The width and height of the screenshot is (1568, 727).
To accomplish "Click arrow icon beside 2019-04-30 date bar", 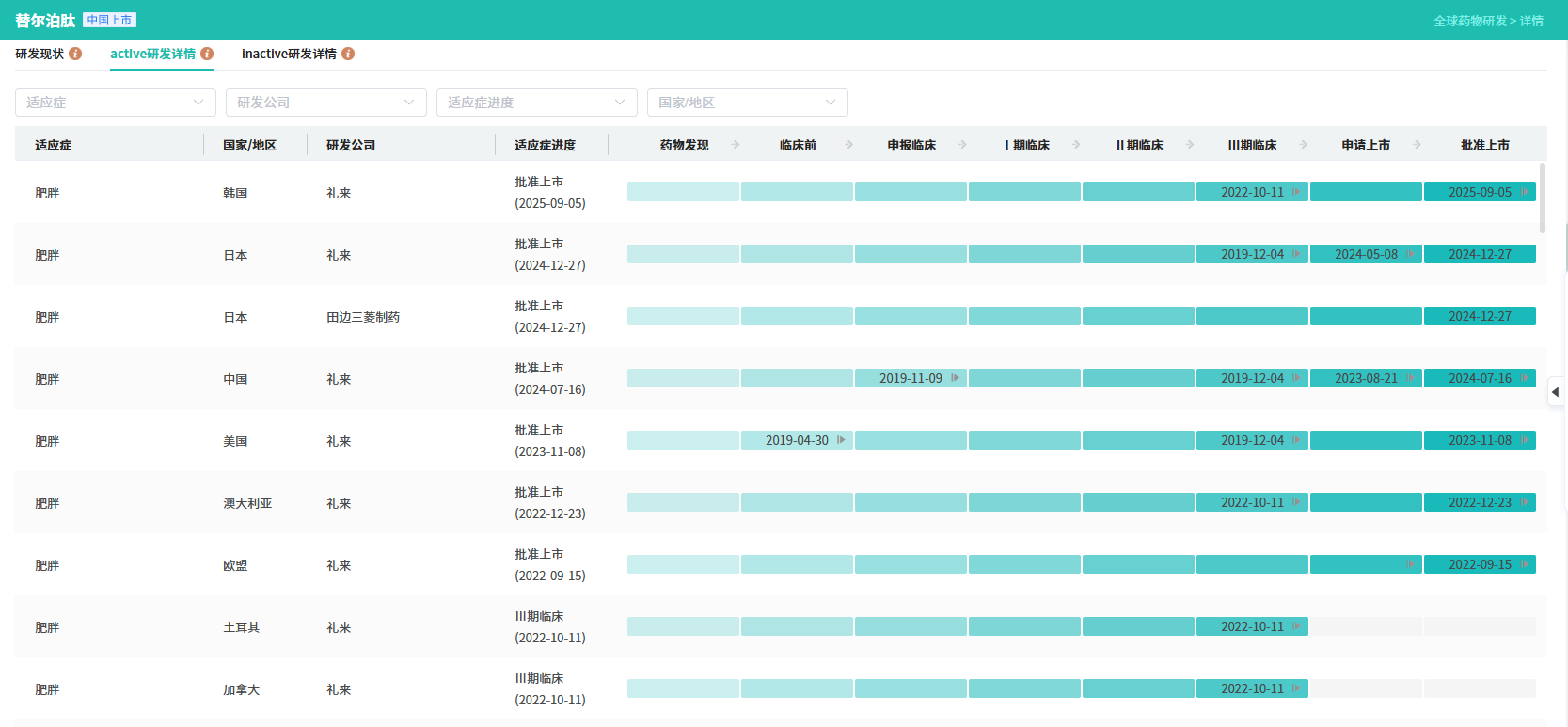I will click(841, 440).
